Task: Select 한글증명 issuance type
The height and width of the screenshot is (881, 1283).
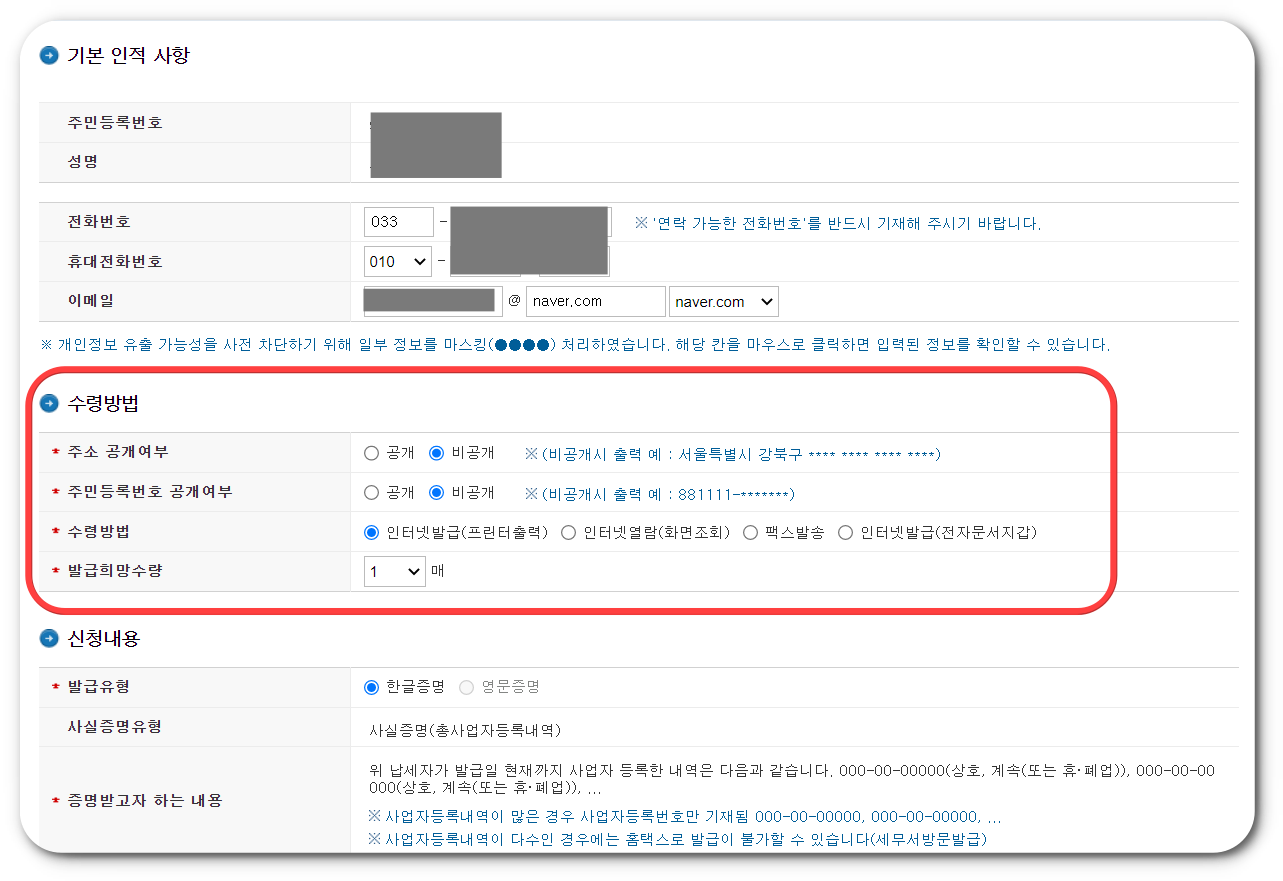Action: pos(370,685)
